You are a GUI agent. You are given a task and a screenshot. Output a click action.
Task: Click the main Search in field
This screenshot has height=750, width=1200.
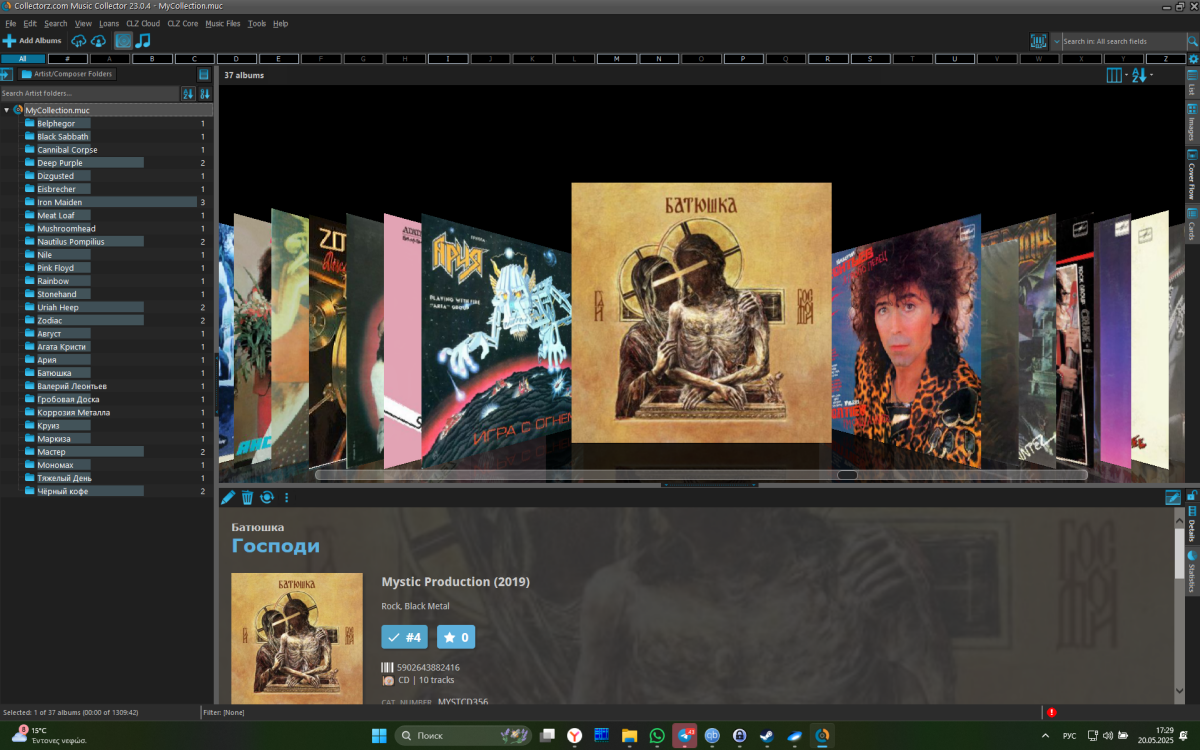coord(1123,41)
